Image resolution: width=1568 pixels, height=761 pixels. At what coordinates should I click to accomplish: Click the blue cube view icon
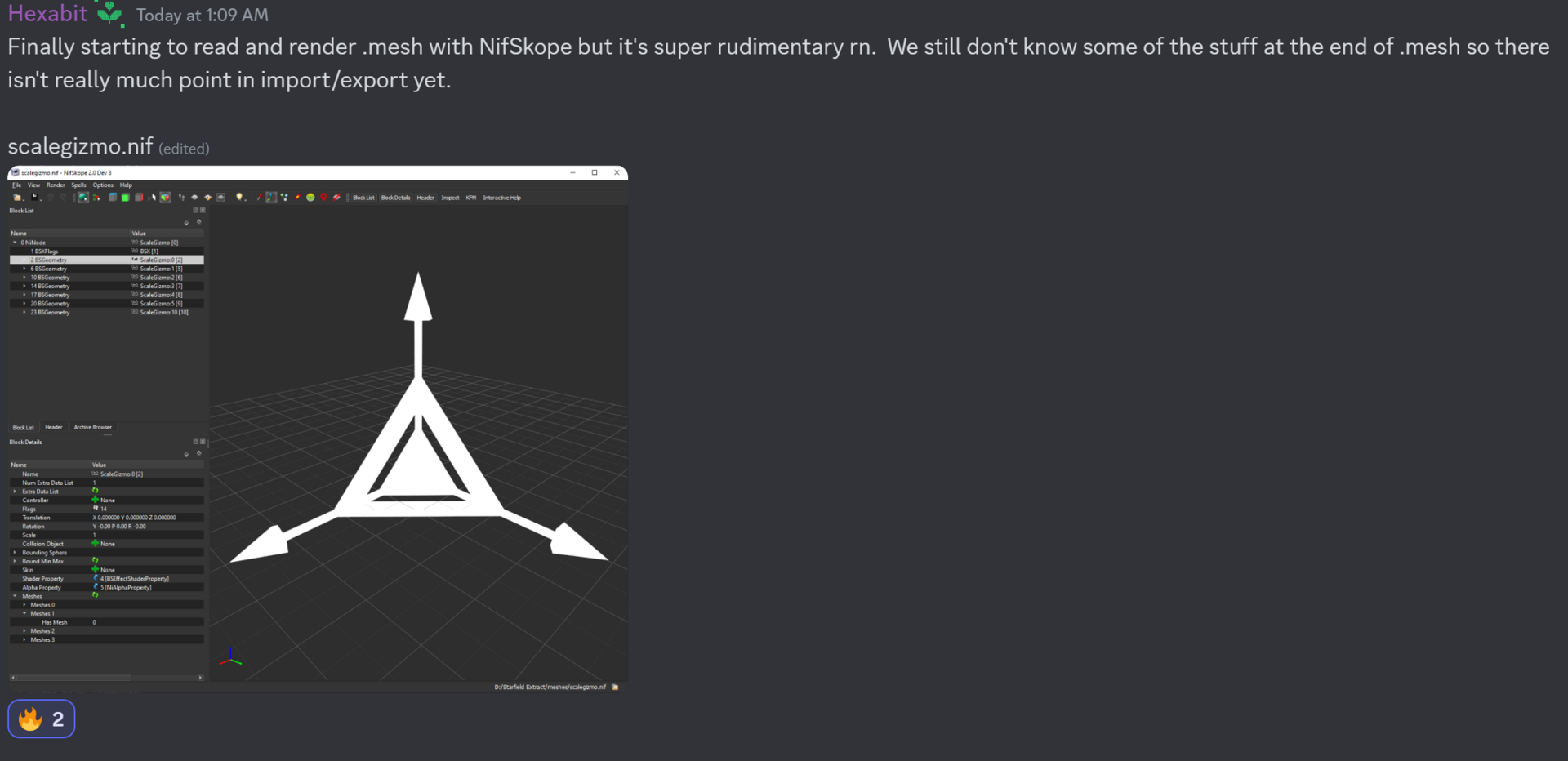pyautogui.click(x=112, y=198)
